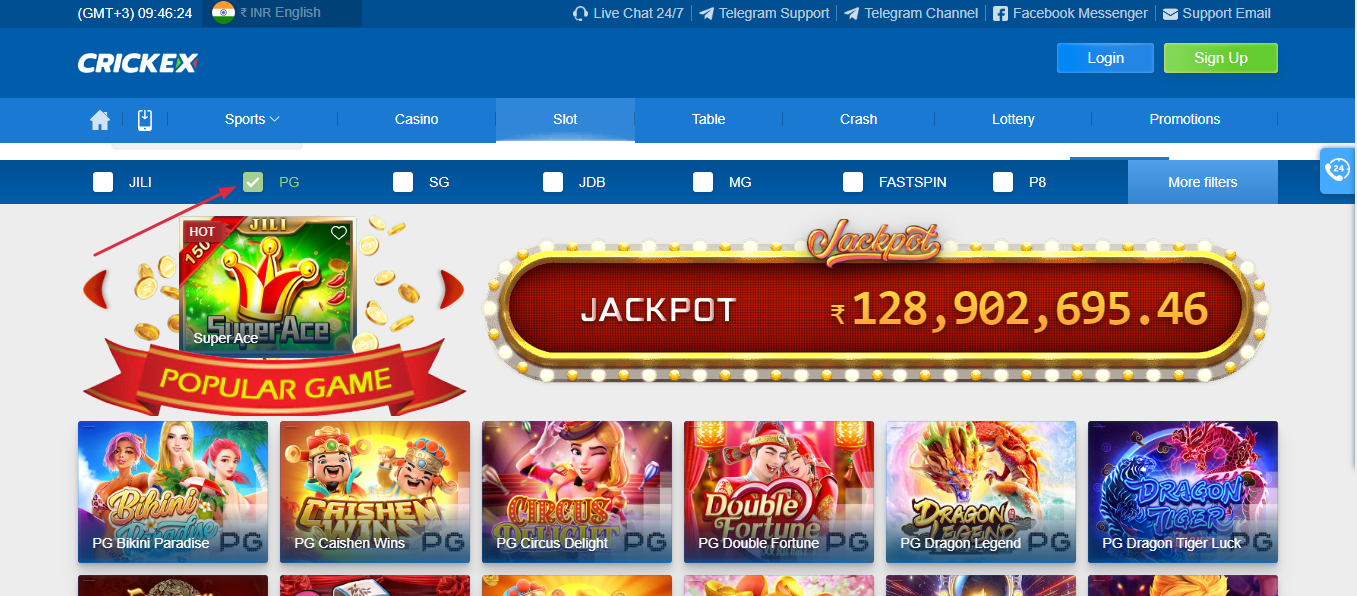Open the Promotions tab

click(x=1185, y=119)
